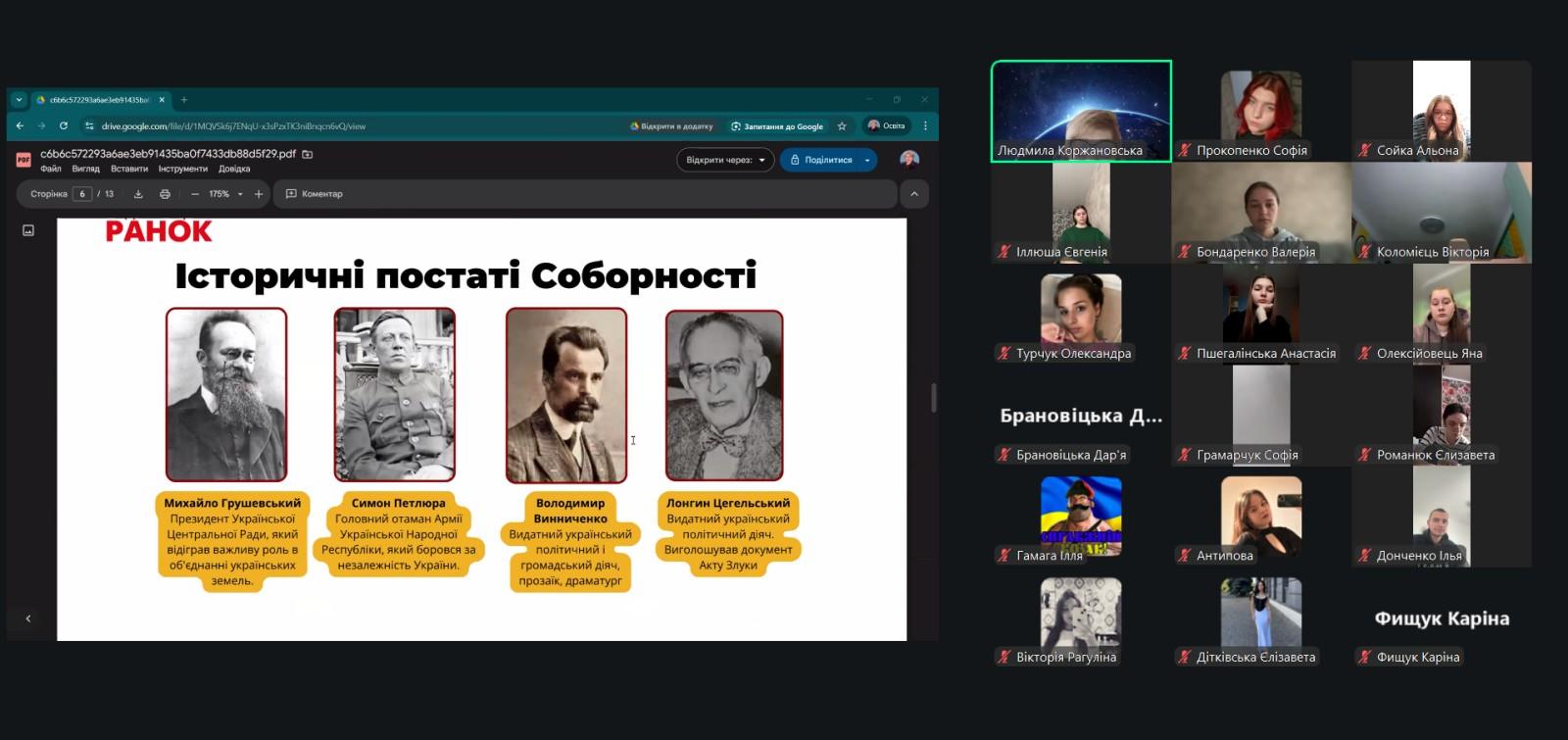Click the Лонгин Цегельський portrait
Screen dimensions: 1568x740
[724, 395]
